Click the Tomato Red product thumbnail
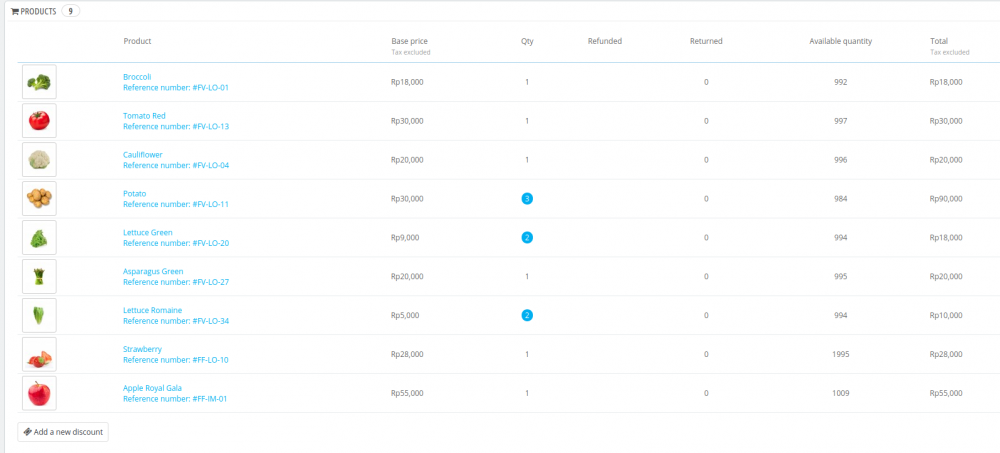The height and width of the screenshot is (453, 1000). 39,121
